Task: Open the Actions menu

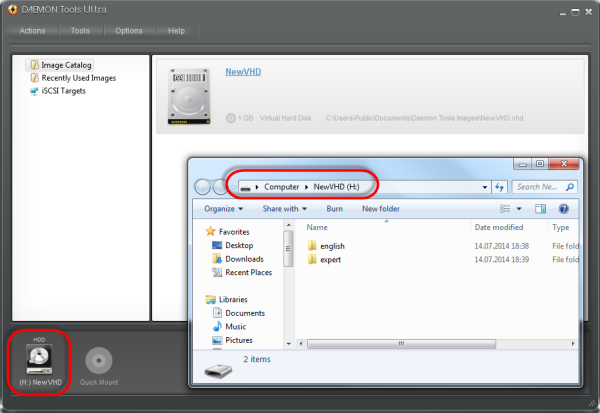Action: click(33, 31)
